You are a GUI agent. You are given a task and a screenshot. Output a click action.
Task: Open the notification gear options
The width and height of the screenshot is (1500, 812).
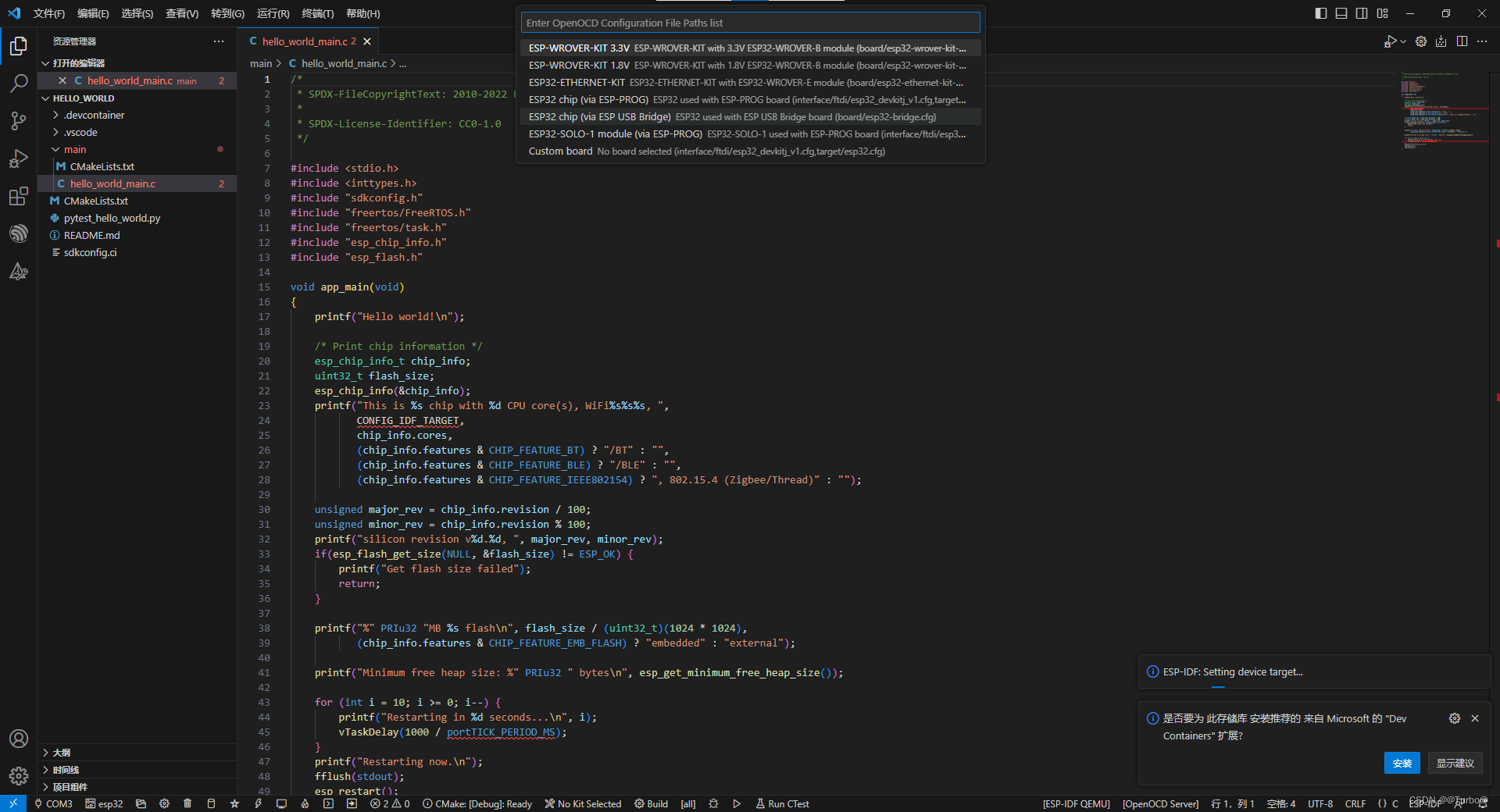(1455, 718)
